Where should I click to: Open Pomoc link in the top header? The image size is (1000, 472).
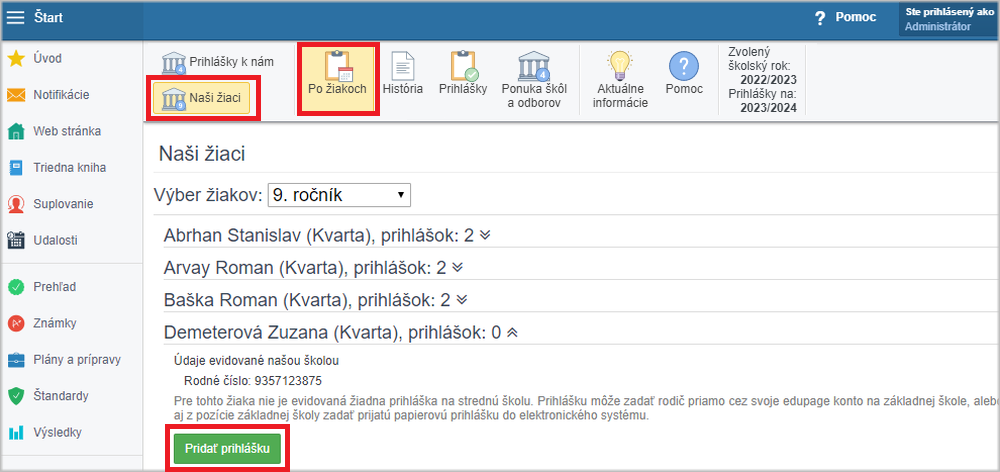(x=856, y=18)
